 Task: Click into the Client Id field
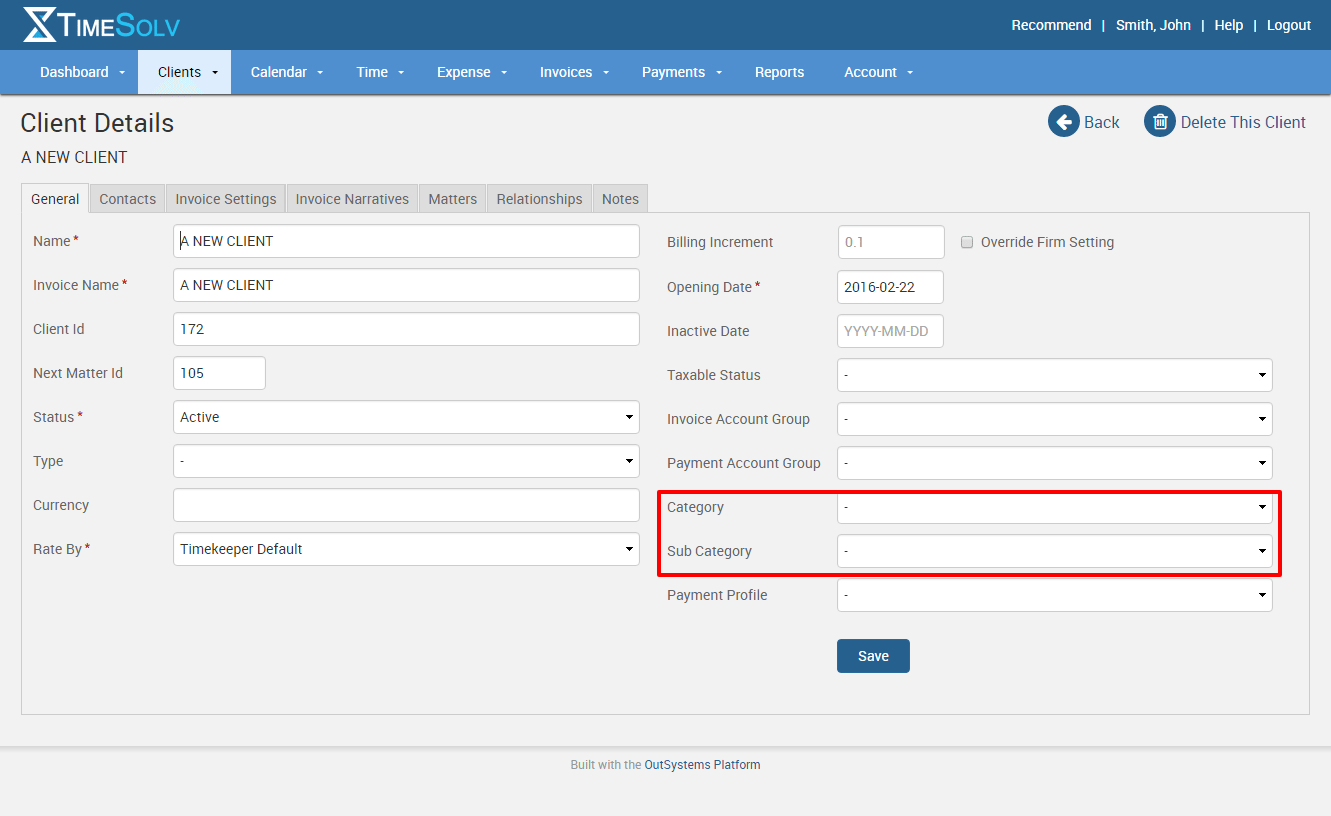[406, 329]
